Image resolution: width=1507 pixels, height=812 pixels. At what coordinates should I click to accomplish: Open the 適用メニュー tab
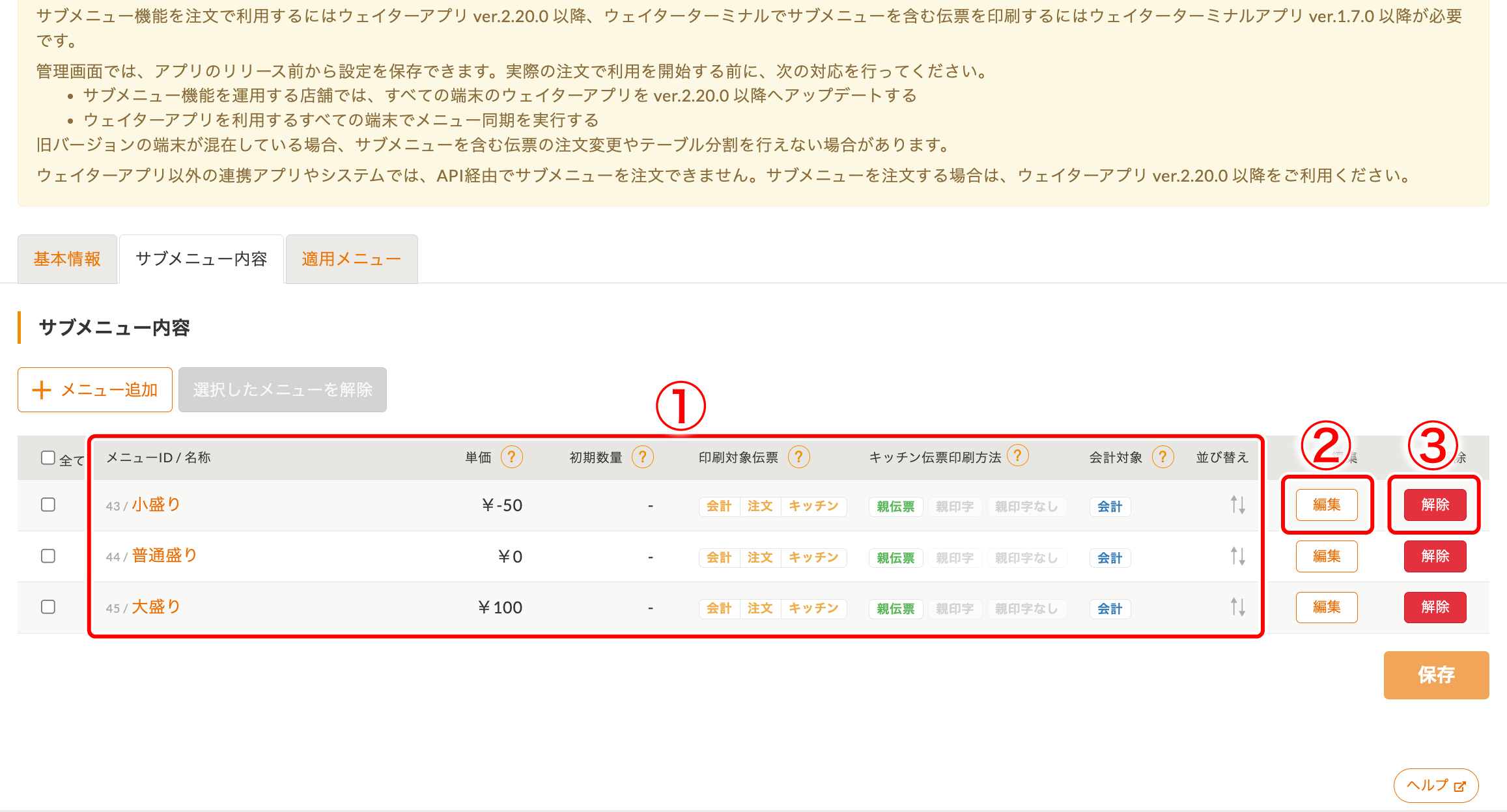352,259
